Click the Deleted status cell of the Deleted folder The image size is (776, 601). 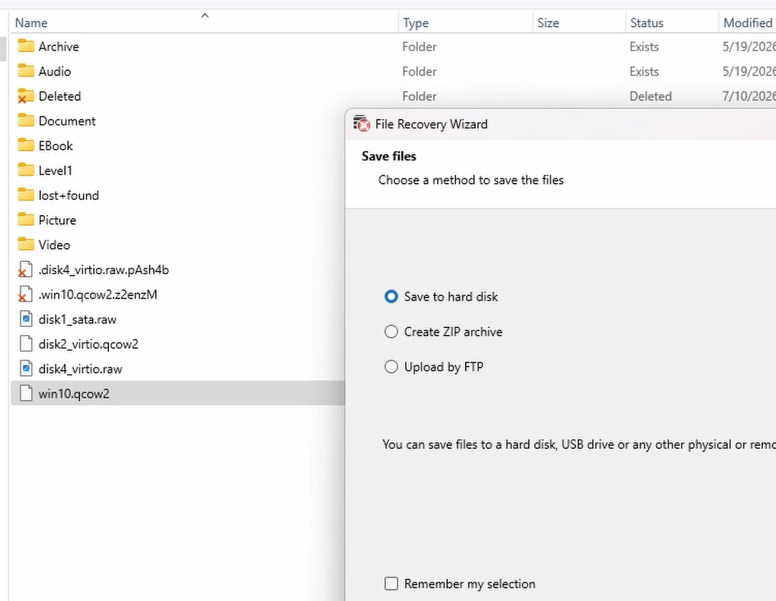[x=650, y=96]
